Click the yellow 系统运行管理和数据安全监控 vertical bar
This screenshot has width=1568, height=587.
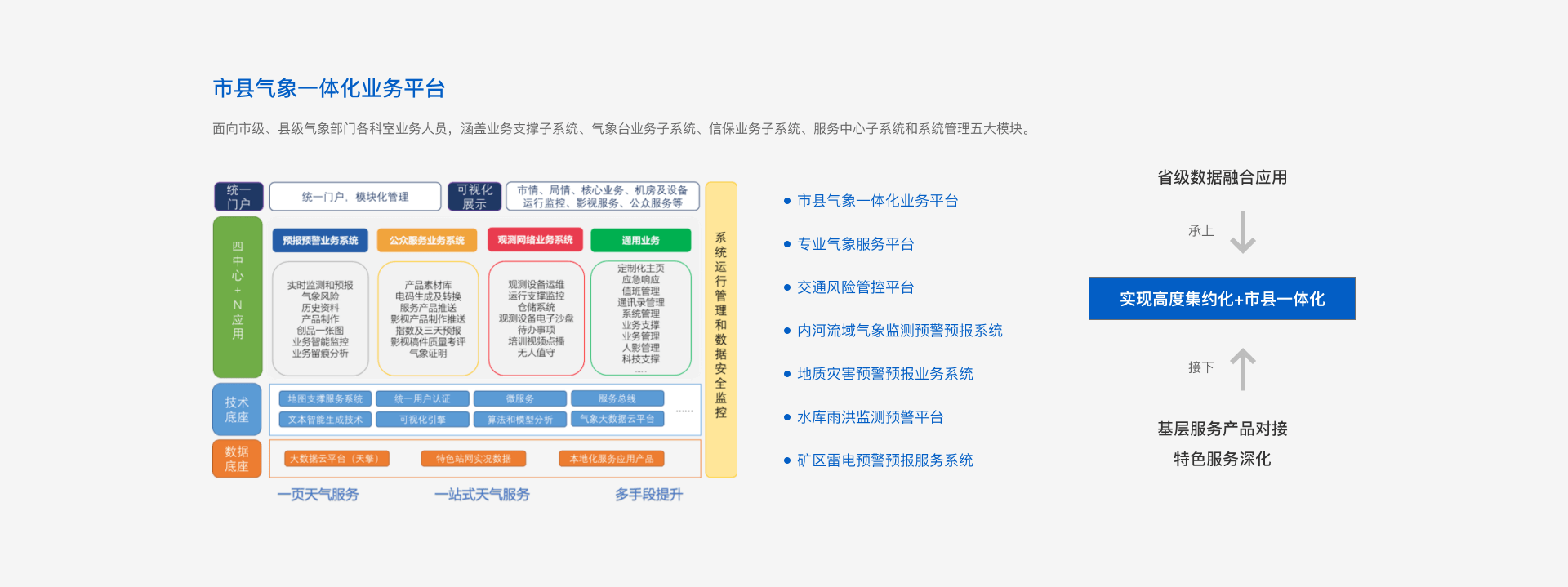[x=720, y=329]
